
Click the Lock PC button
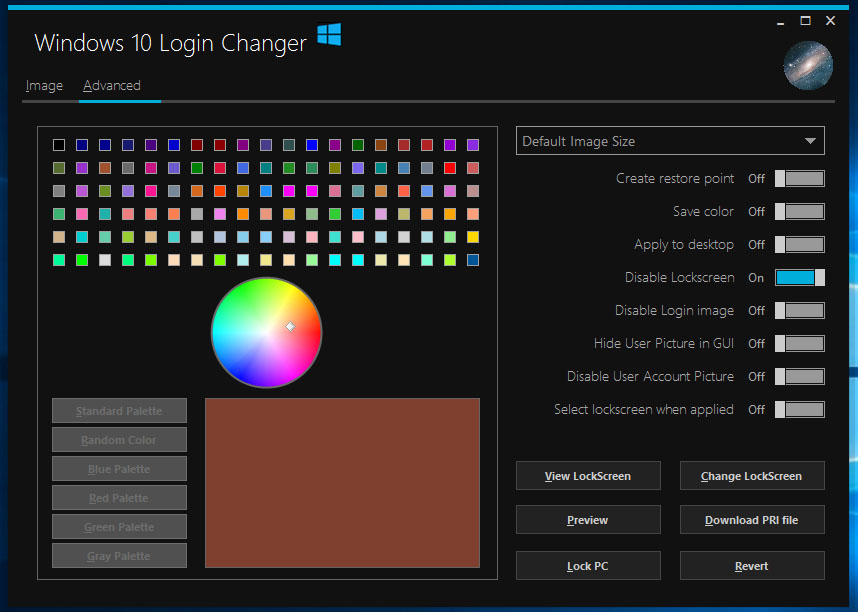588,565
